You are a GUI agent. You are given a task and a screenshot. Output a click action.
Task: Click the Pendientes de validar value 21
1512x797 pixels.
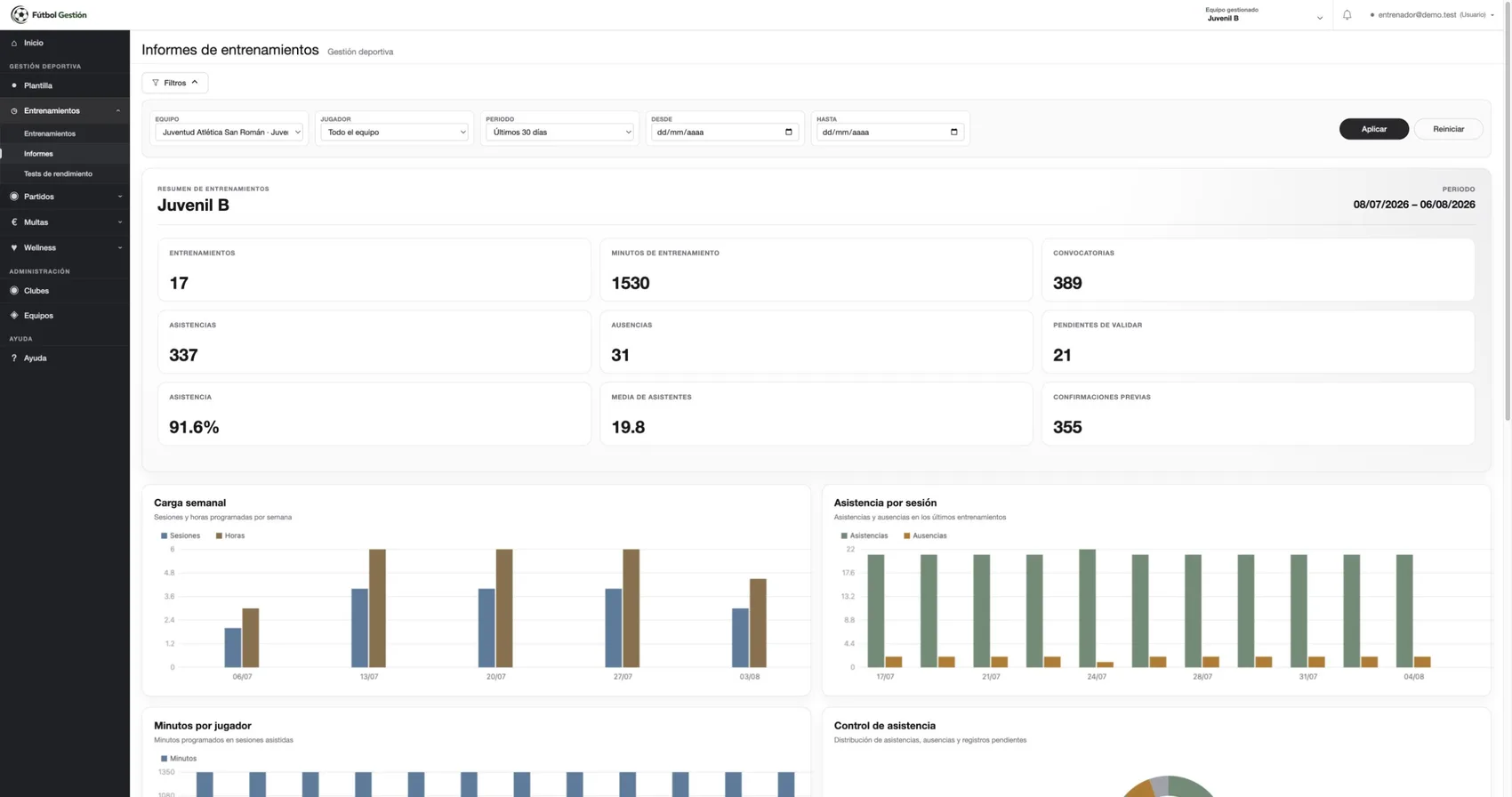click(x=1062, y=356)
